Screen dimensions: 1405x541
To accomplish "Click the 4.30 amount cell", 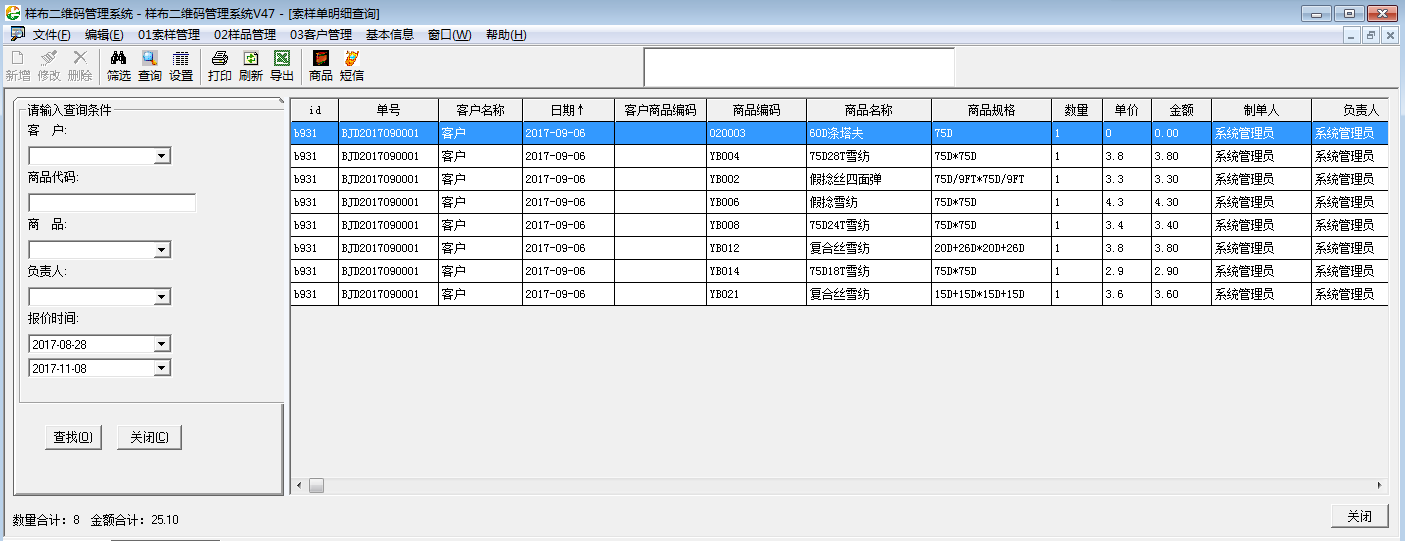I will (1181, 202).
